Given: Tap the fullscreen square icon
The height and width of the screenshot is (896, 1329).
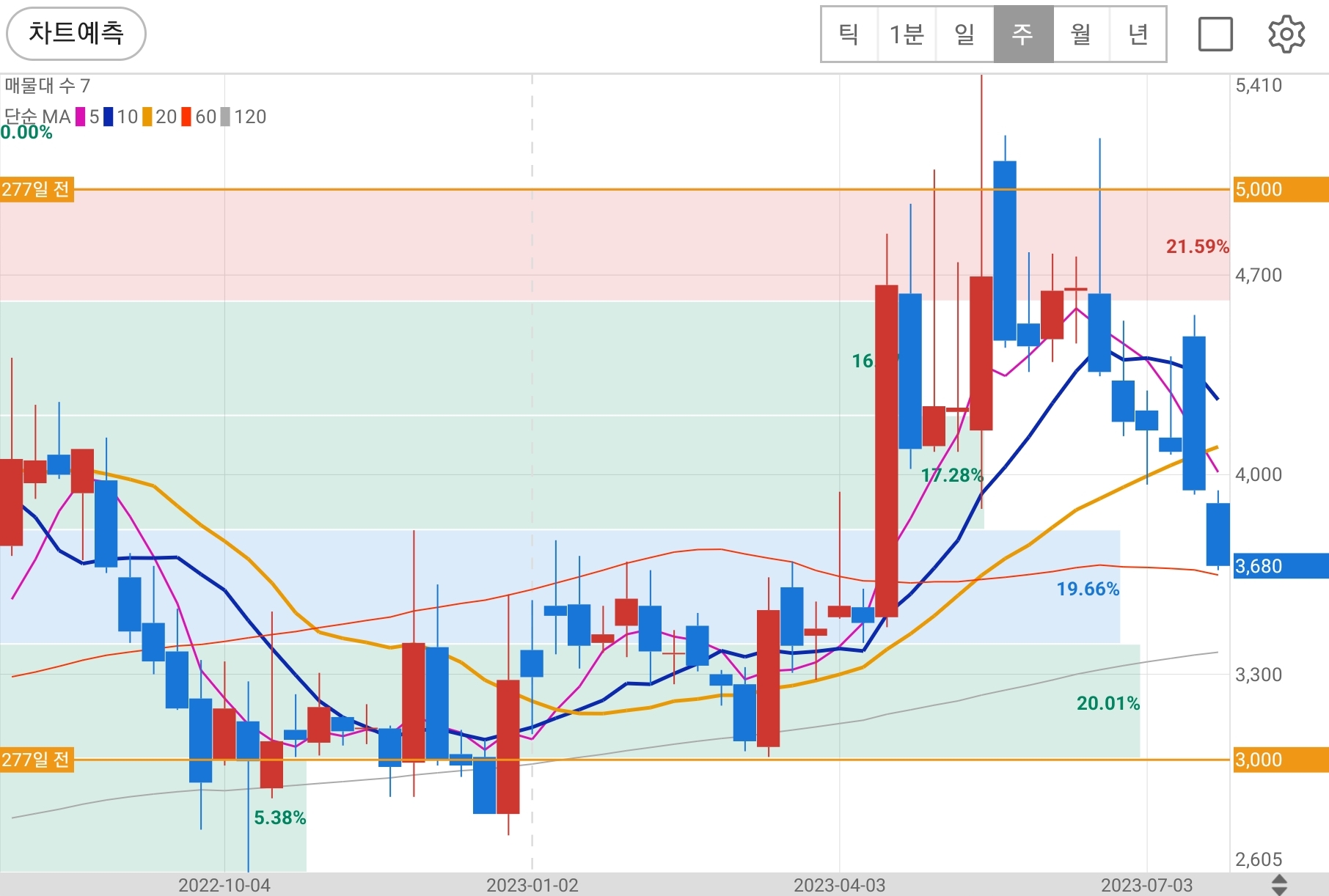Looking at the screenshot, I should click(1215, 34).
